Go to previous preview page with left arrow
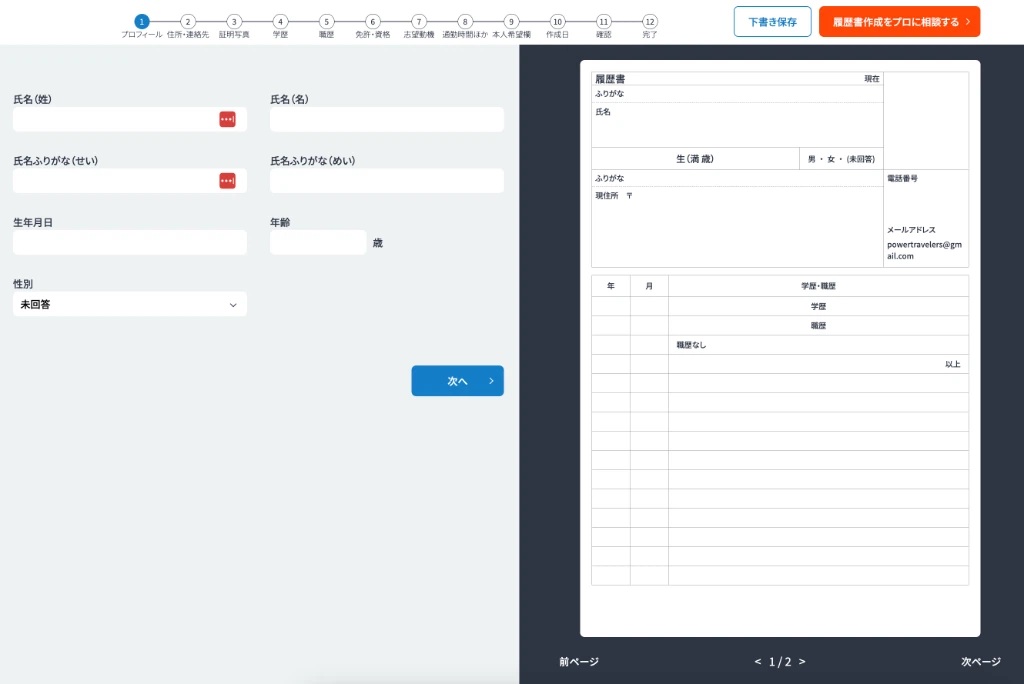Image resolution: width=1024 pixels, height=684 pixels. (x=757, y=661)
